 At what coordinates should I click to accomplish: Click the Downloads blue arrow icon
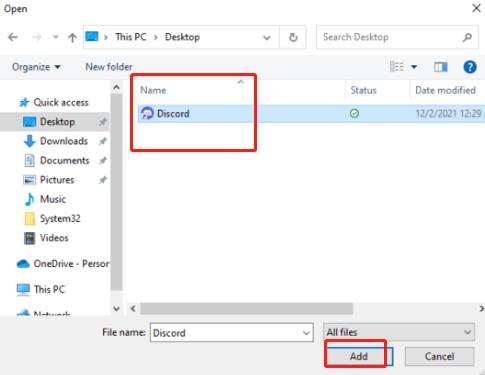(29, 141)
